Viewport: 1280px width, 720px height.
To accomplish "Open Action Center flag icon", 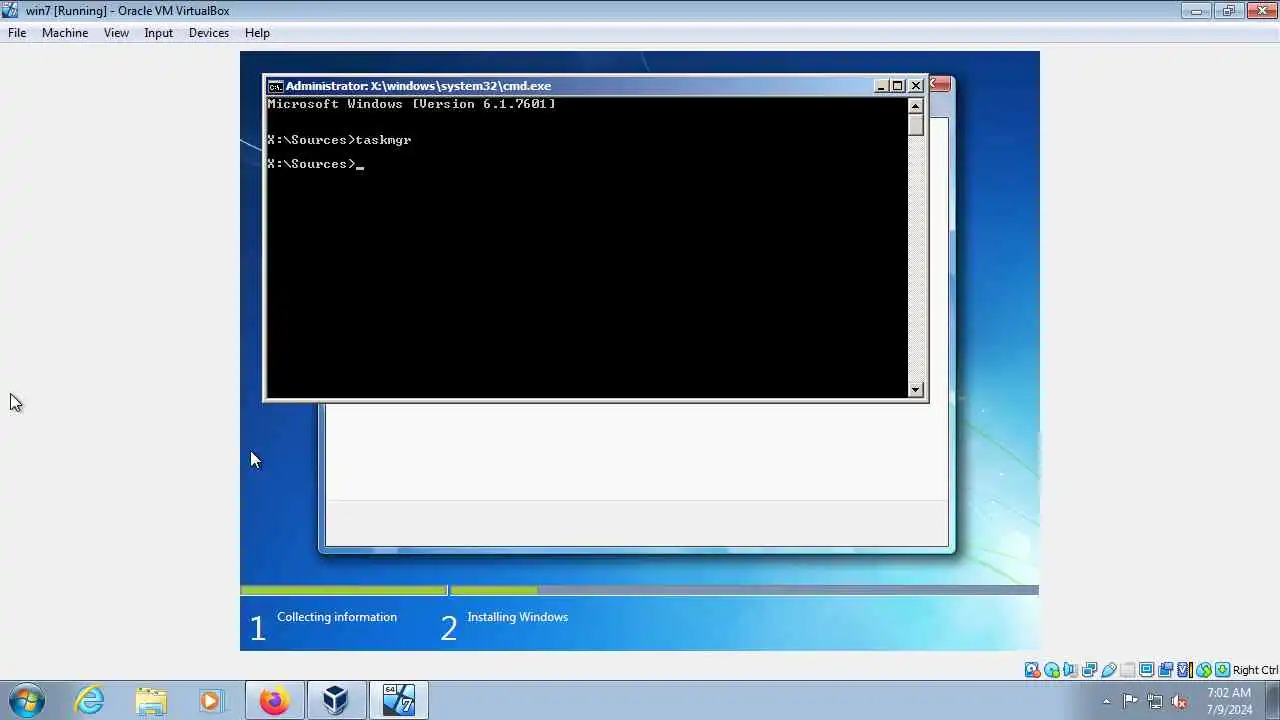I will coord(1131,701).
